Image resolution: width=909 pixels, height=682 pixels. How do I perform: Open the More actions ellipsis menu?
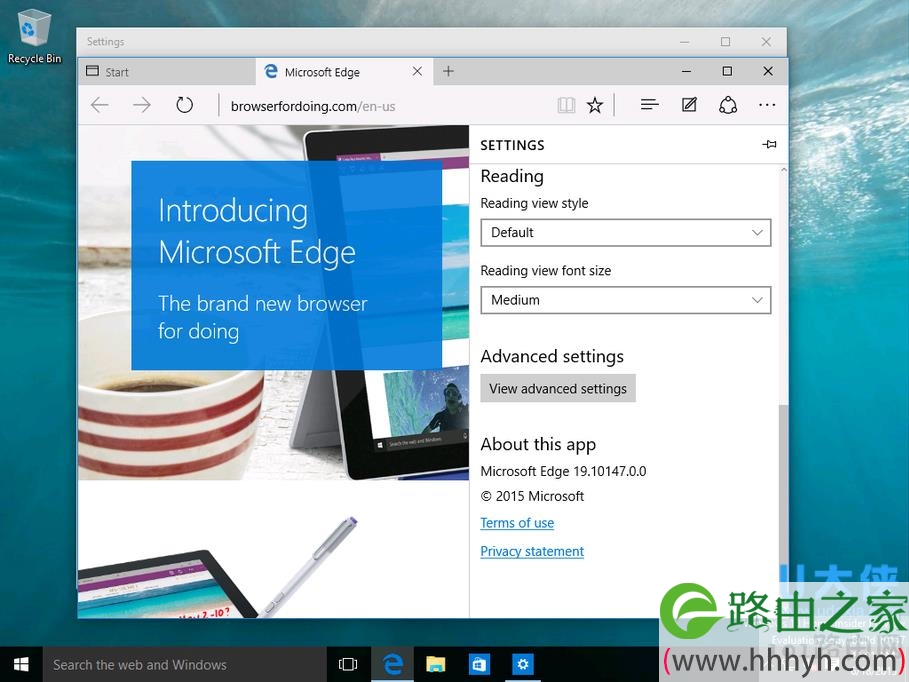coord(767,105)
